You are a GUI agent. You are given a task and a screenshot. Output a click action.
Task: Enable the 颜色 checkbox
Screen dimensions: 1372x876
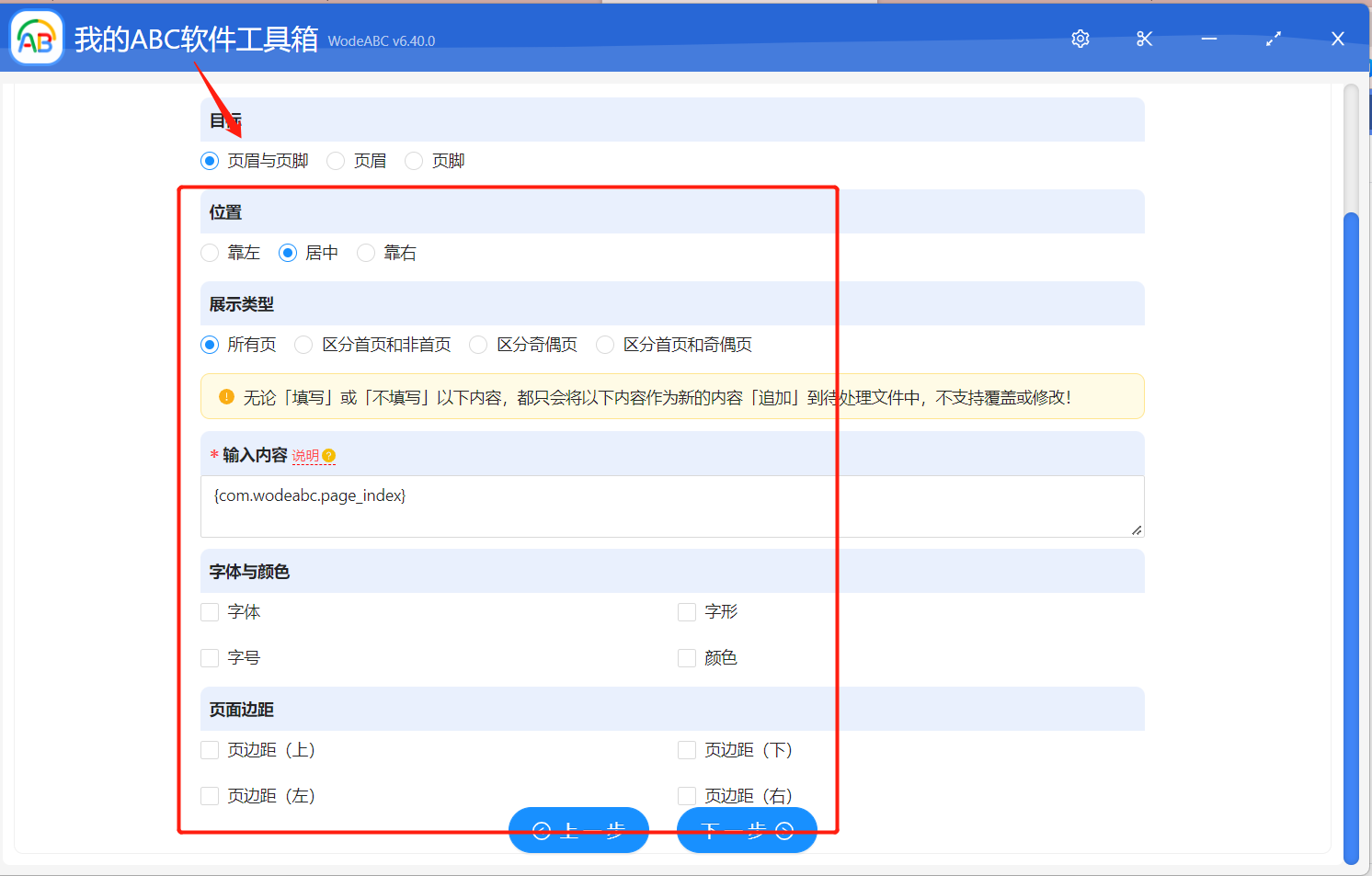click(x=687, y=657)
